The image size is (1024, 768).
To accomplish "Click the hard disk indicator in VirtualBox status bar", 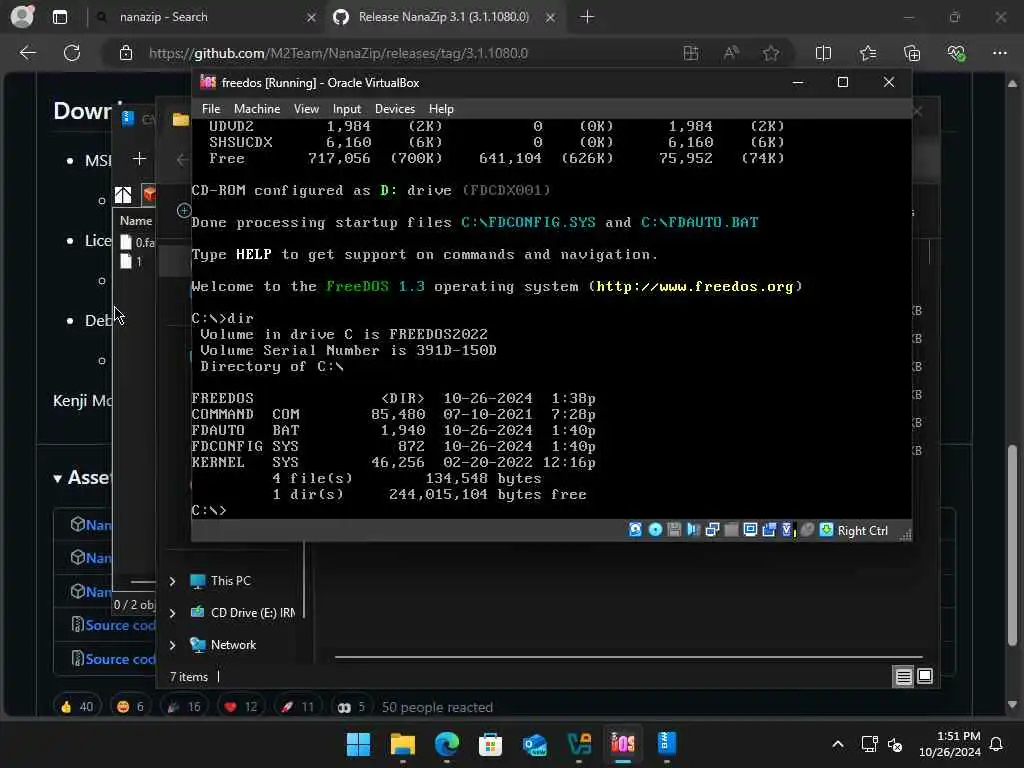I will tap(635, 530).
